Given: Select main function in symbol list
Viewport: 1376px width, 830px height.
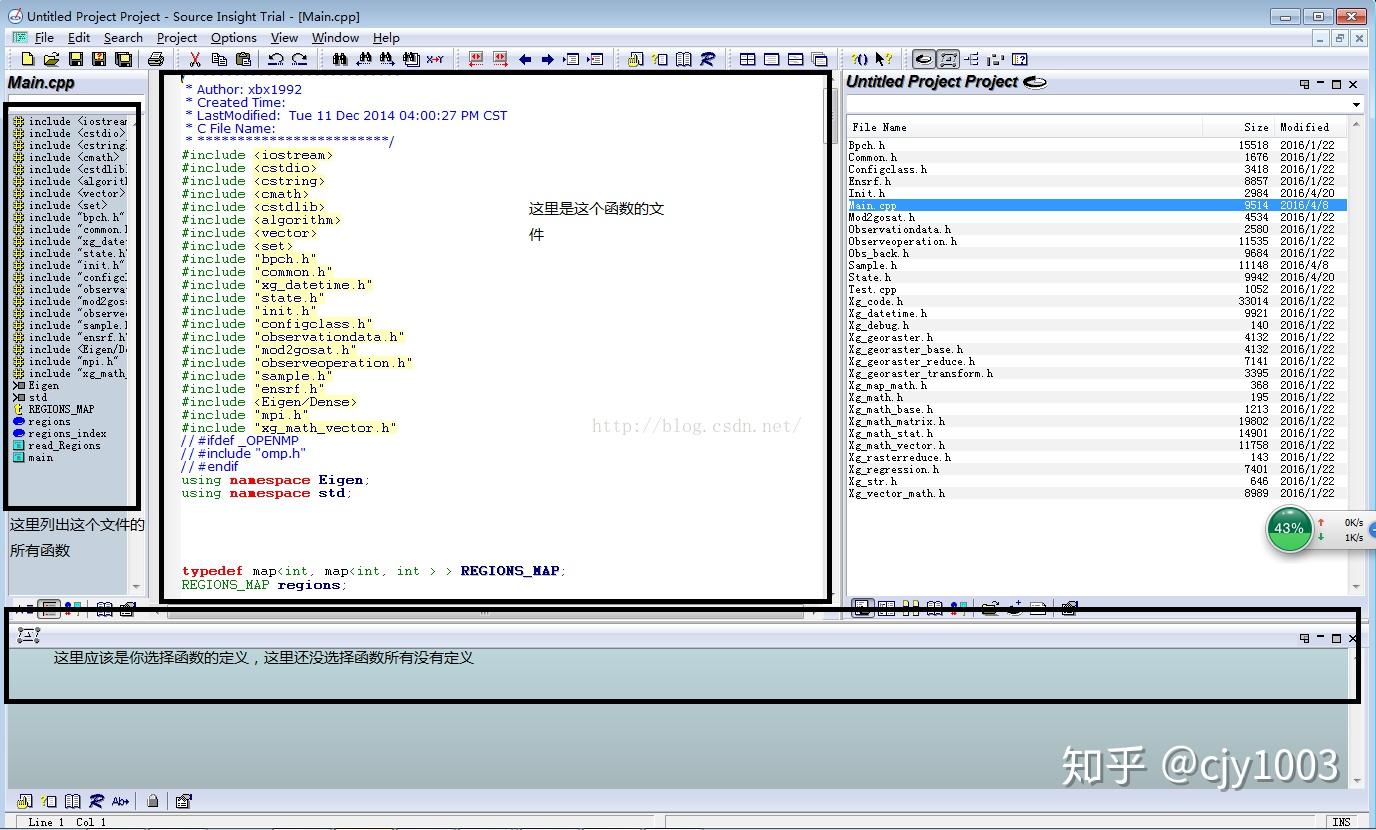Looking at the screenshot, I should [40, 457].
